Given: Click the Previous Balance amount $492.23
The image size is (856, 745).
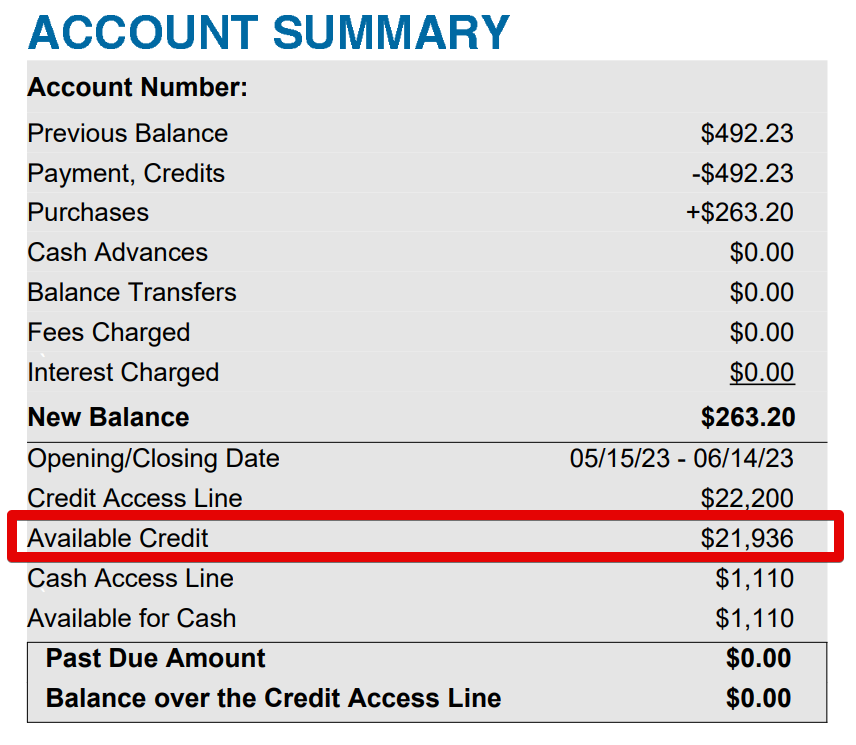Looking at the screenshot, I should click(x=747, y=133).
